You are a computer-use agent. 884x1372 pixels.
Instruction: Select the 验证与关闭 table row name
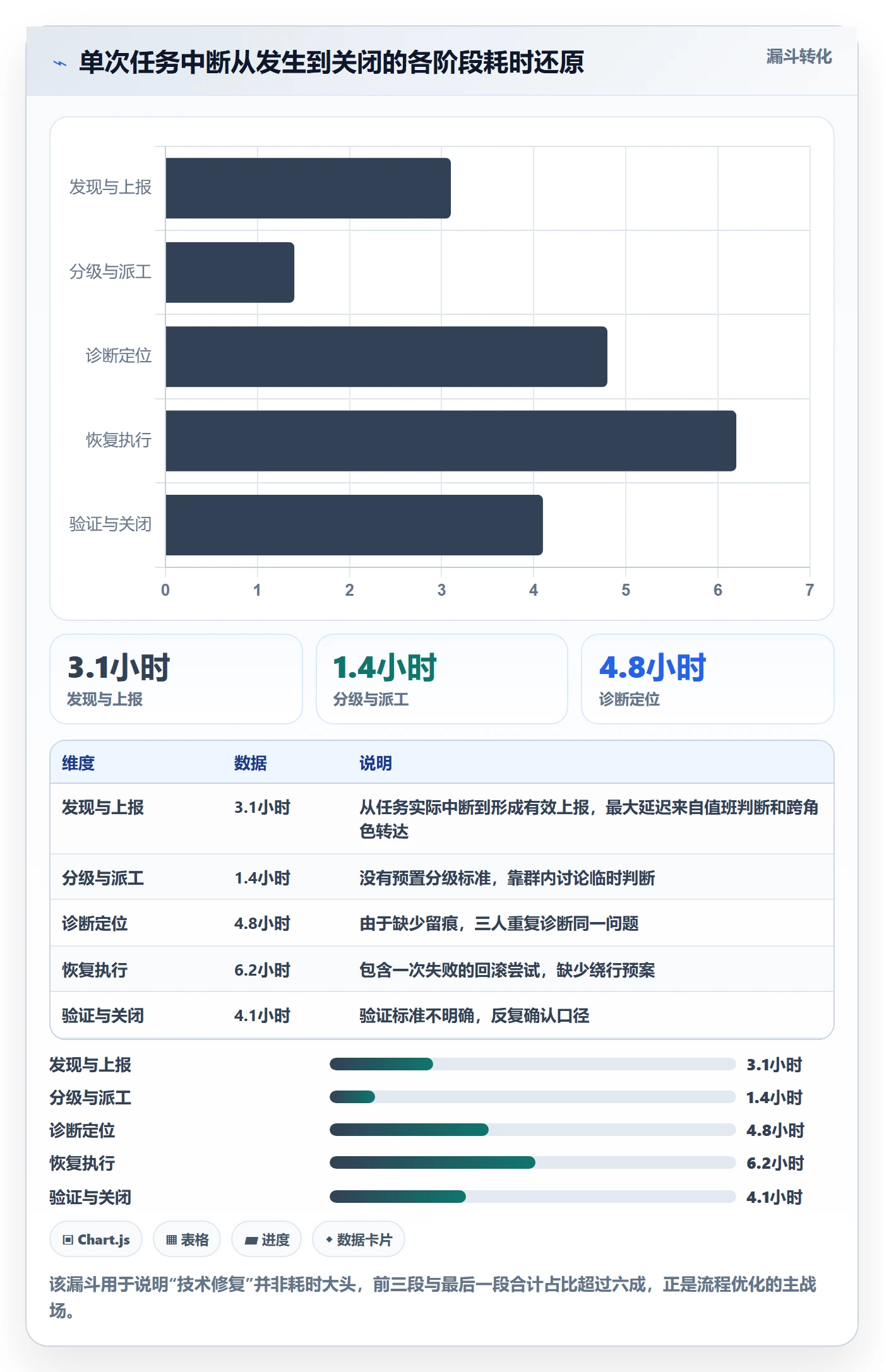coord(103,1015)
